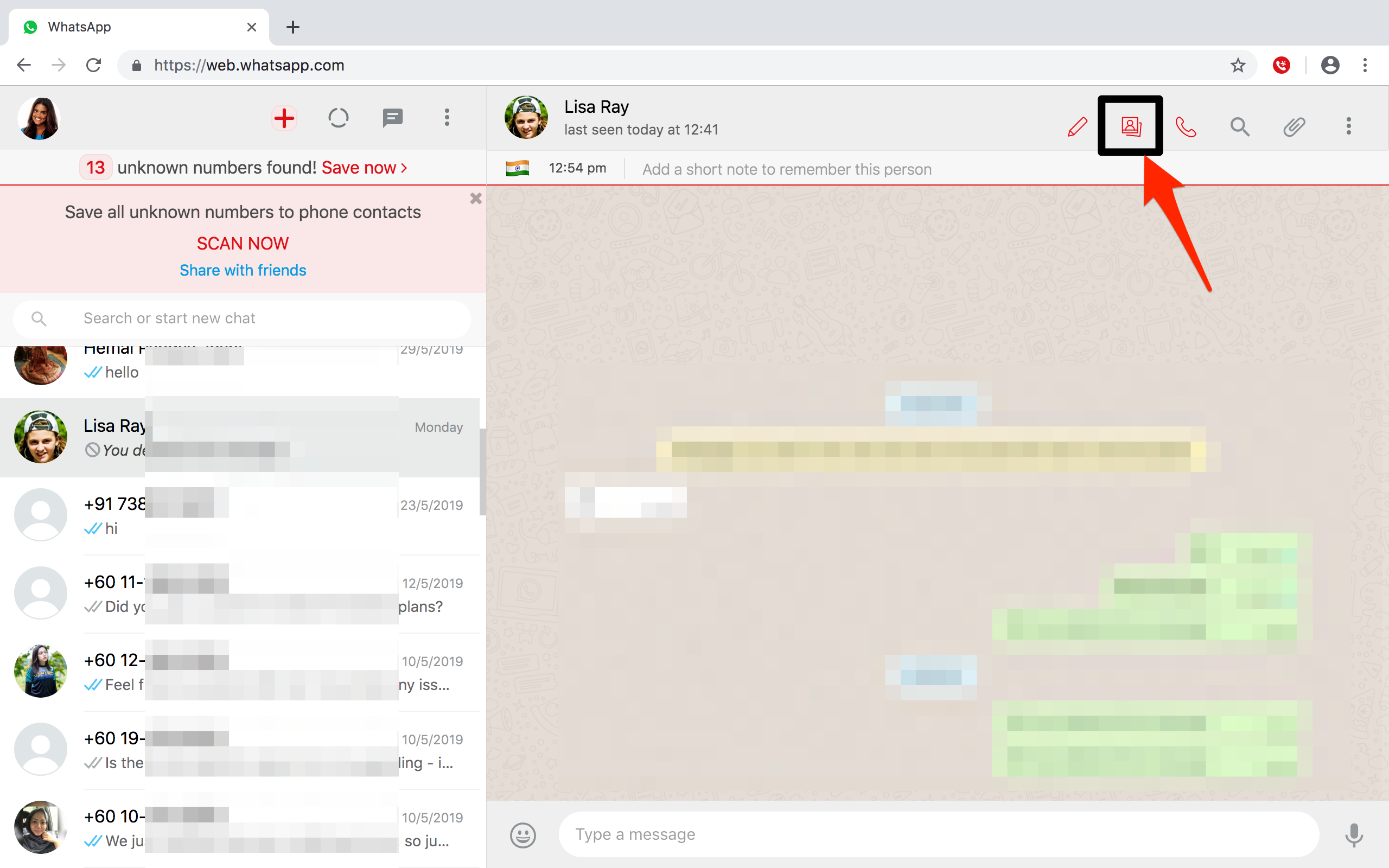Screen dimensions: 1389x868
Task: Click the red plus add button
Action: tap(284, 118)
